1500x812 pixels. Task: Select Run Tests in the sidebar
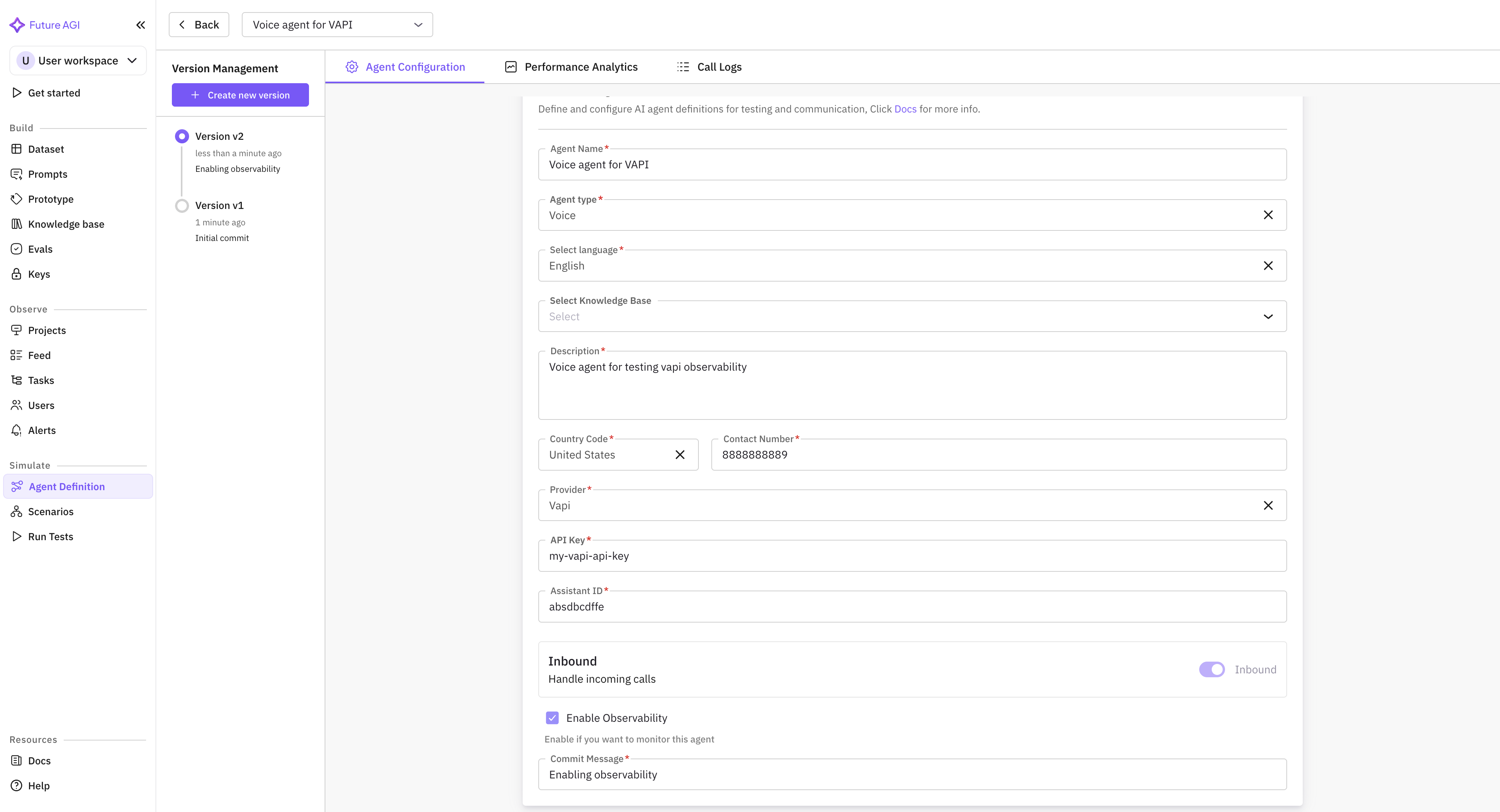(50, 536)
